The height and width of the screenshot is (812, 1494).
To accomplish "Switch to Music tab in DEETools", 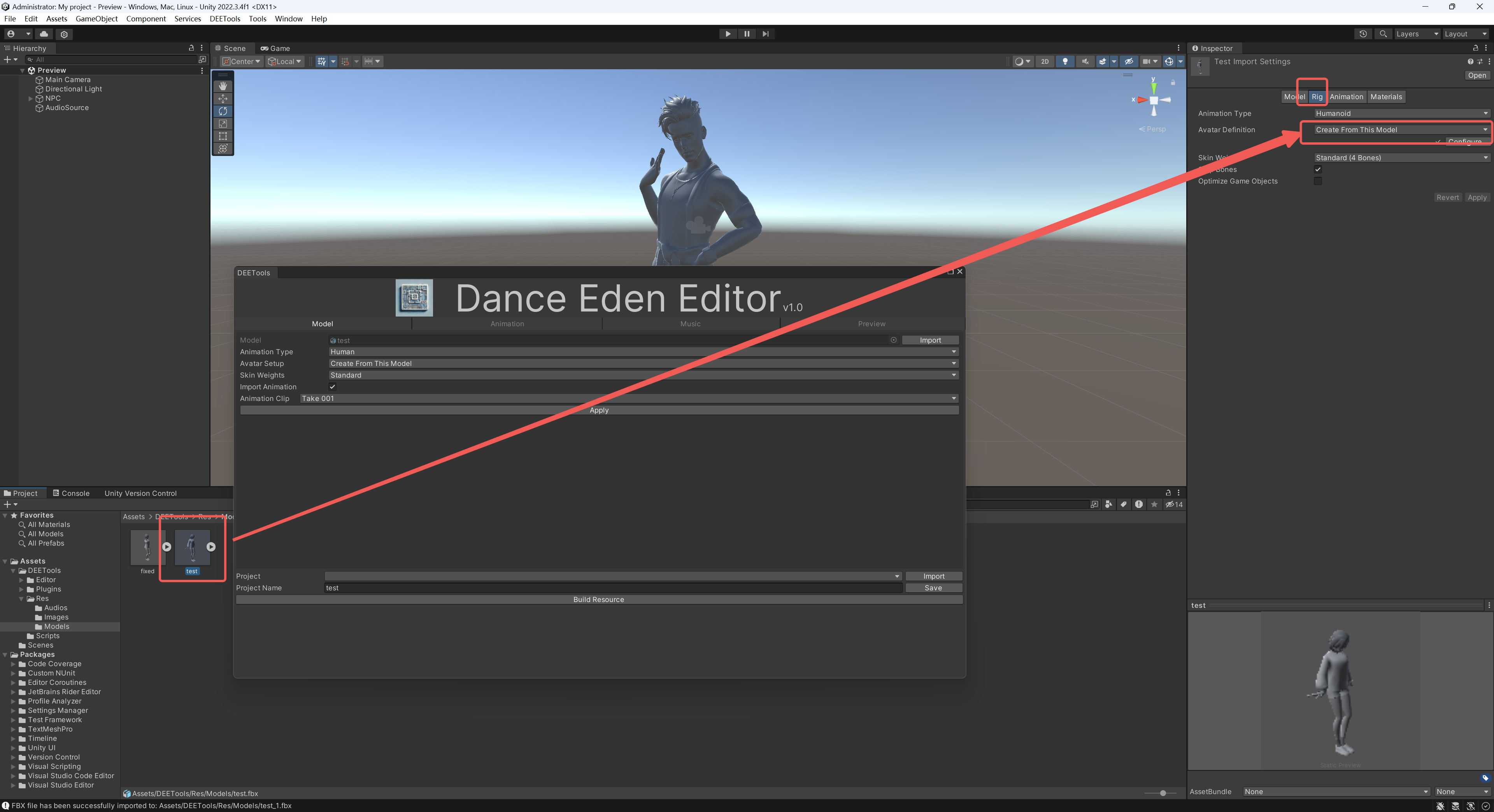I will coord(690,324).
